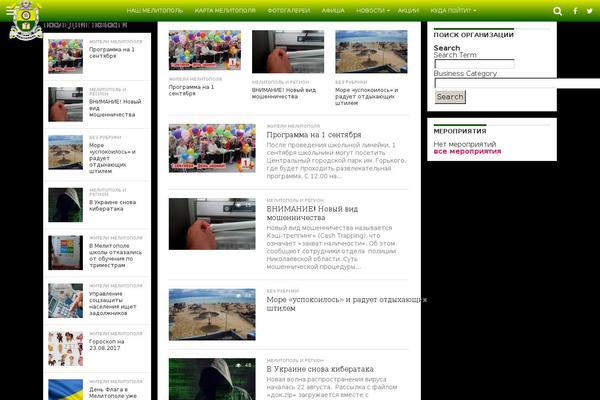Click the Search button
The height and width of the screenshot is (400, 600).
[450, 97]
